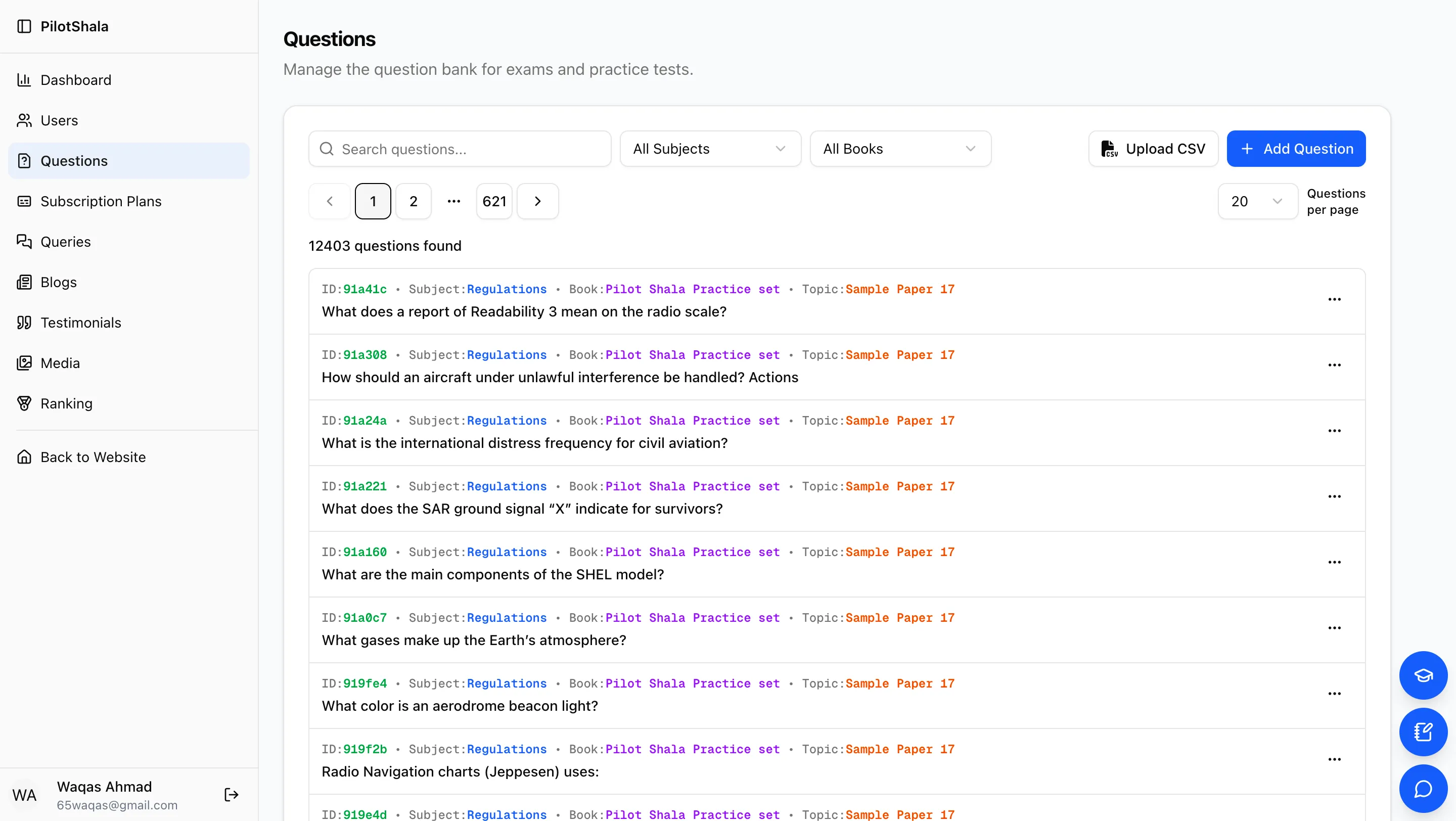This screenshot has height=821, width=1456.
Task: Open Subscription Plans in the sidebar
Action: pos(101,201)
